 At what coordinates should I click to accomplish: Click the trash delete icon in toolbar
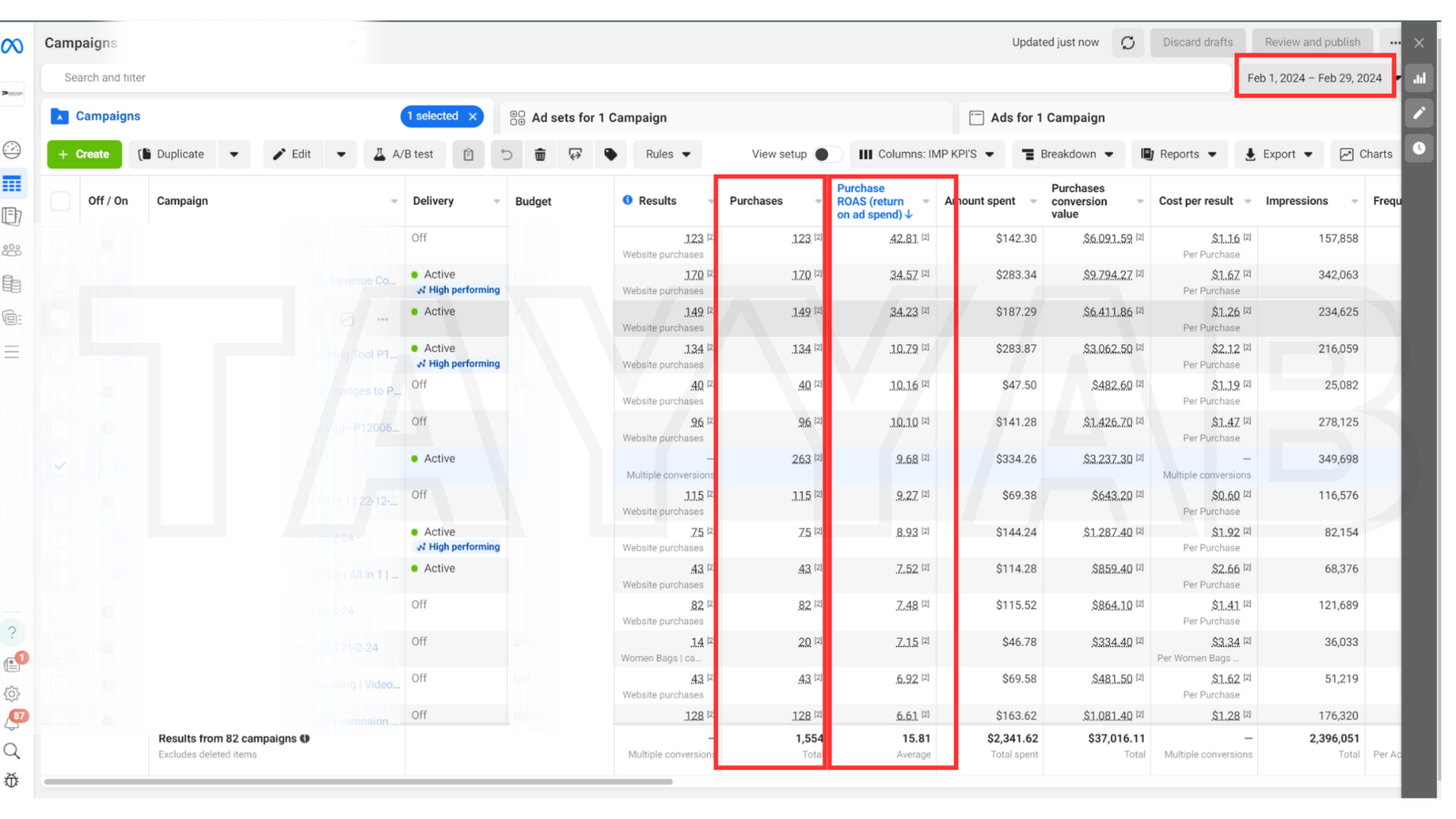[x=540, y=155]
